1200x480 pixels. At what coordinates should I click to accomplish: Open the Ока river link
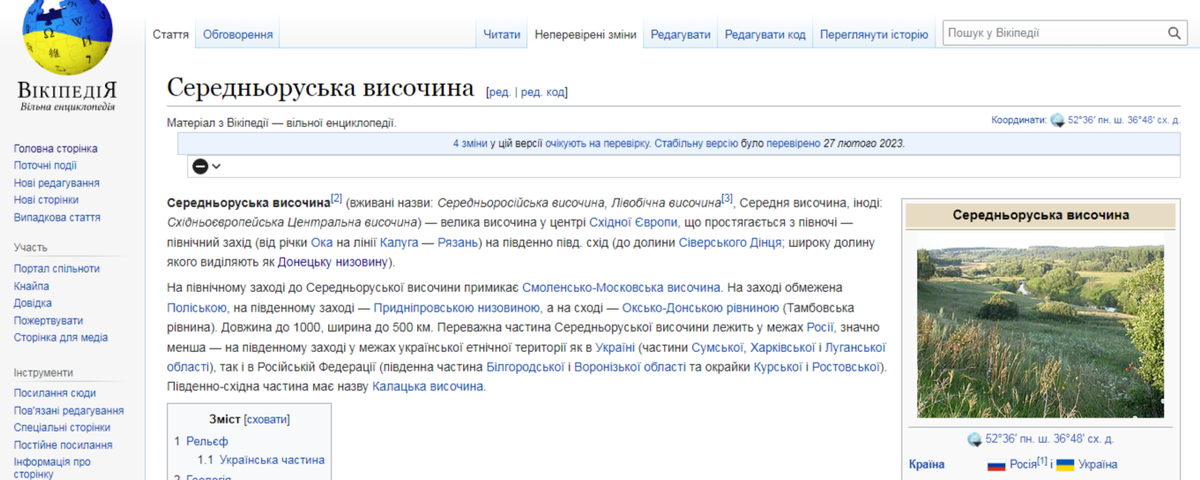point(322,243)
